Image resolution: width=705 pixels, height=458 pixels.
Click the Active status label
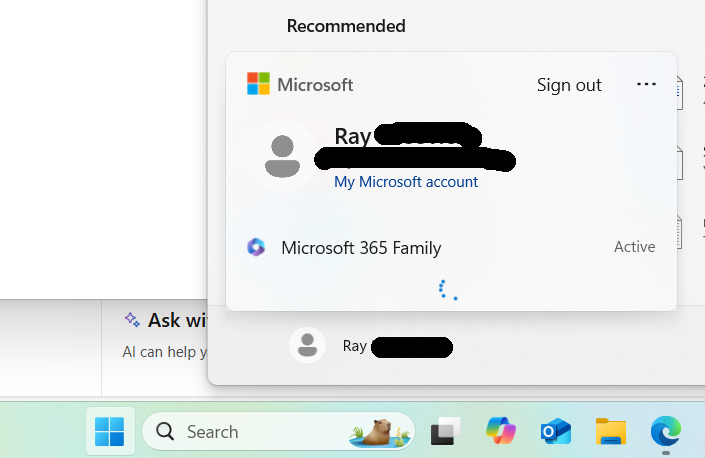635,247
